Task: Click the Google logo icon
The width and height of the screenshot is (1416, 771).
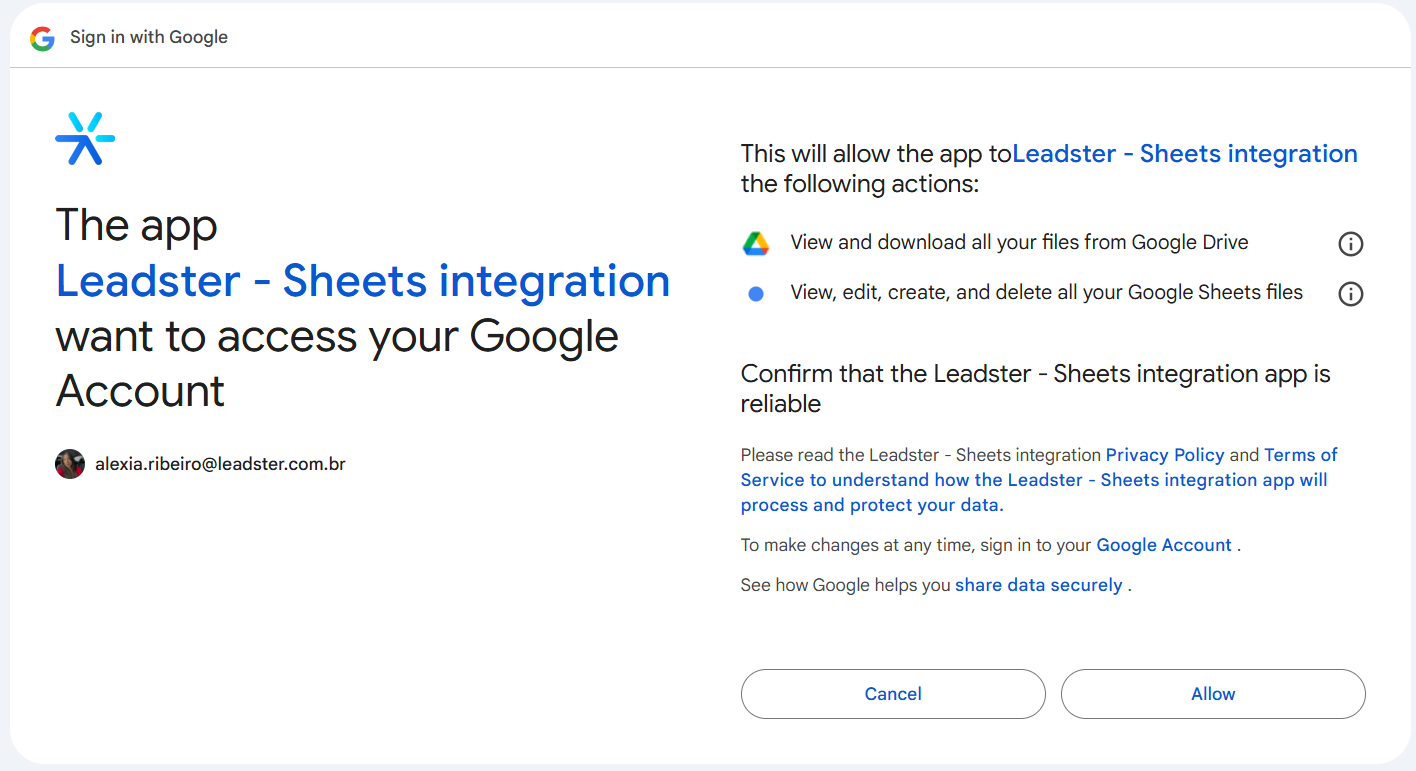Action: coord(42,38)
